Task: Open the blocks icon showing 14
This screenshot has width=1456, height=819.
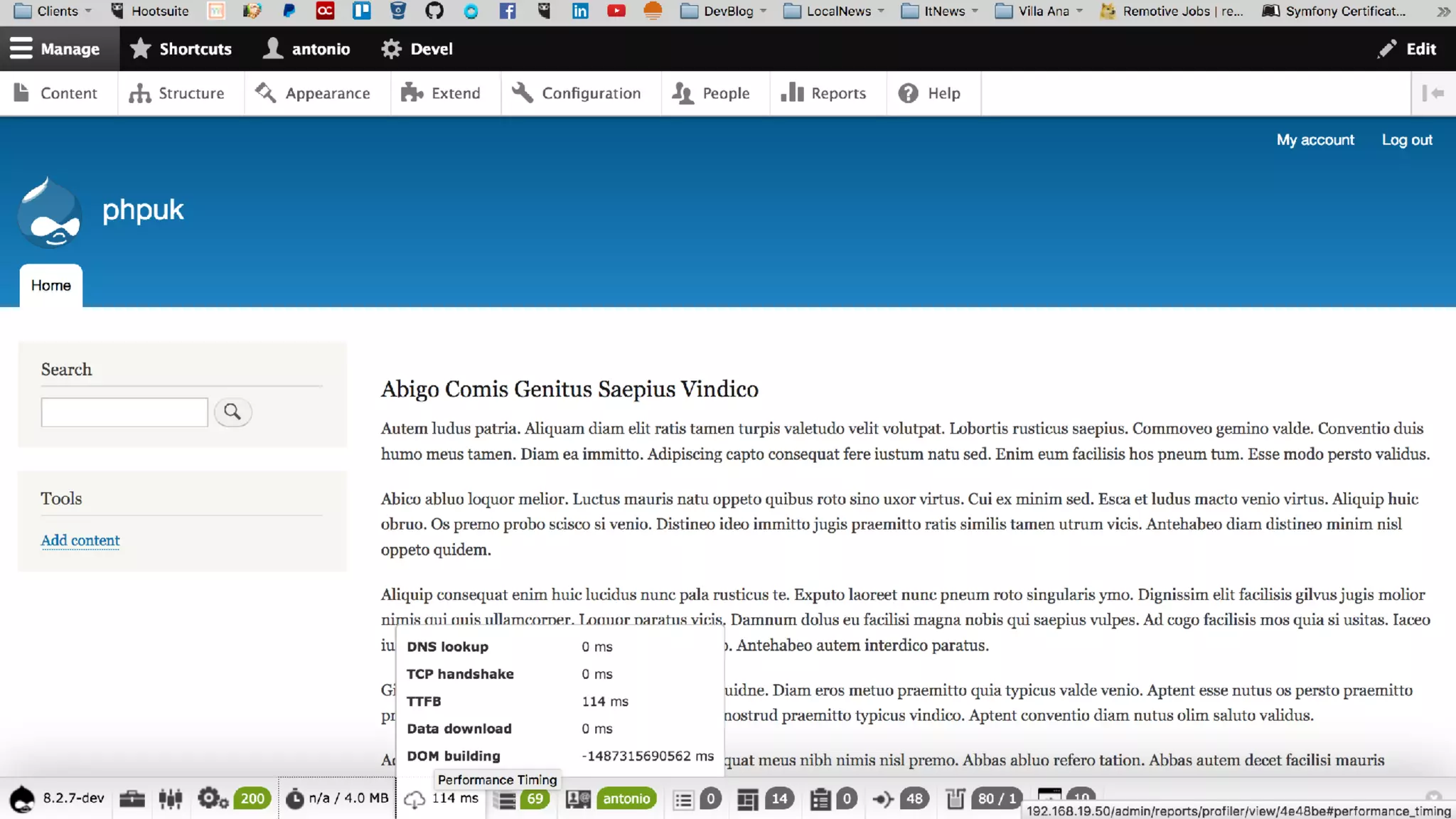Action: pyautogui.click(x=747, y=799)
